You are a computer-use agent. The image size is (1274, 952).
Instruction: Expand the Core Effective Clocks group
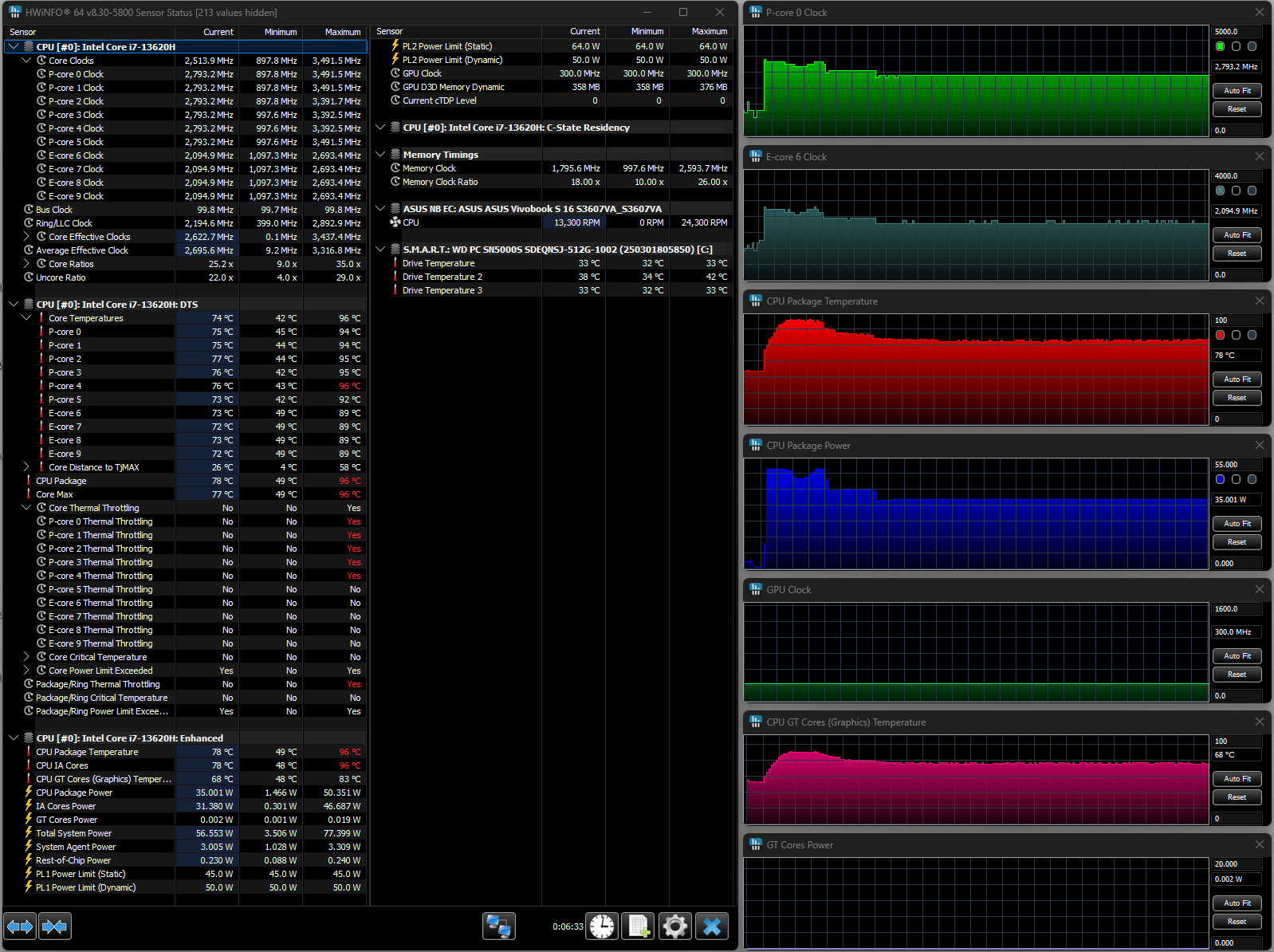point(26,237)
